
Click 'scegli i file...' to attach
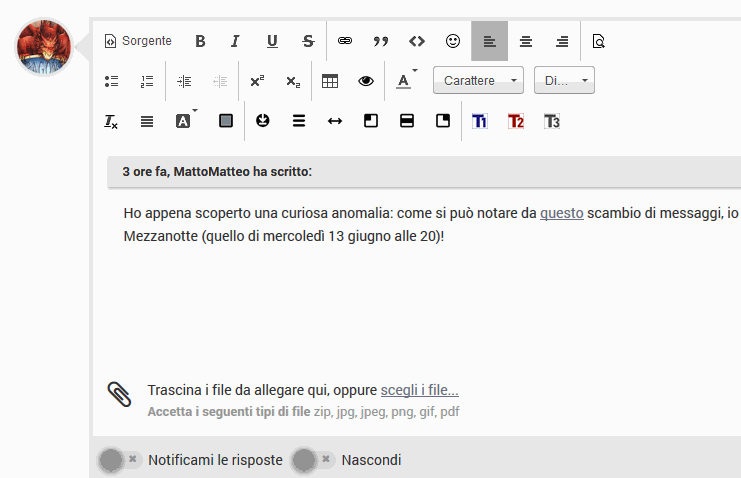(x=419, y=390)
